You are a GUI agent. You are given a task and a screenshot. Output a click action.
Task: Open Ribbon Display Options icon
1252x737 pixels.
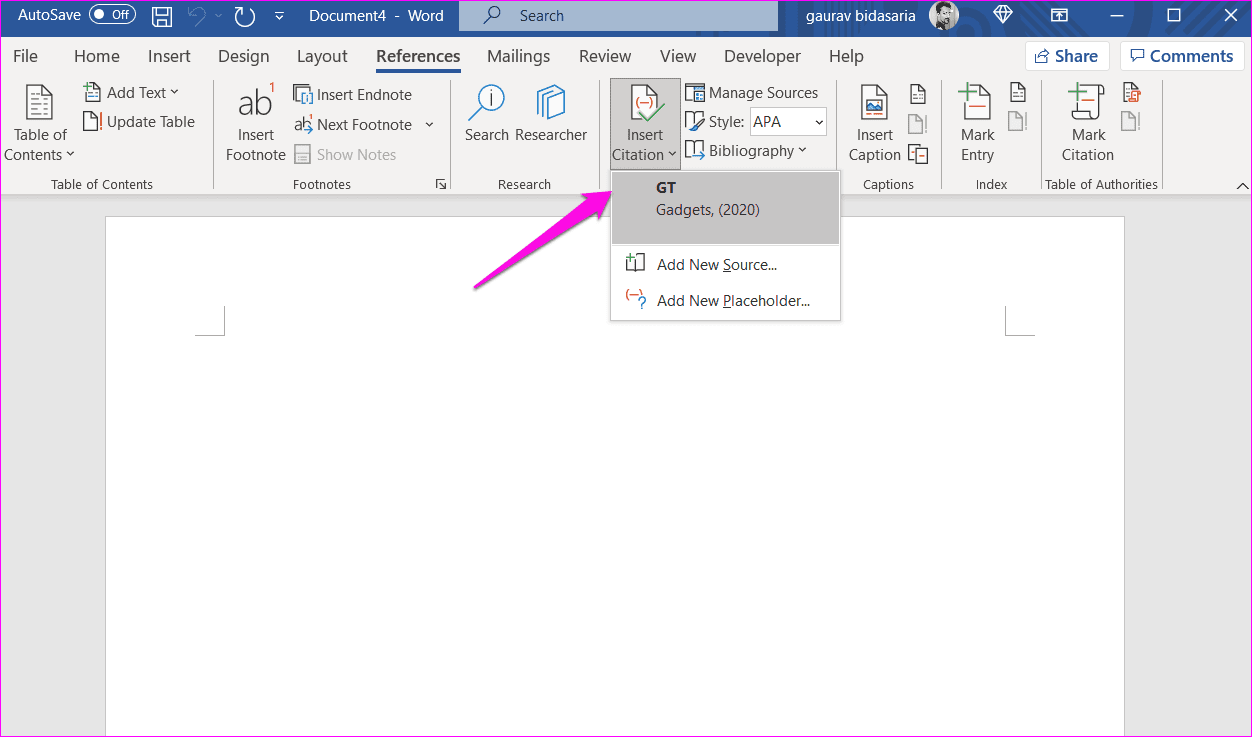click(x=1059, y=15)
